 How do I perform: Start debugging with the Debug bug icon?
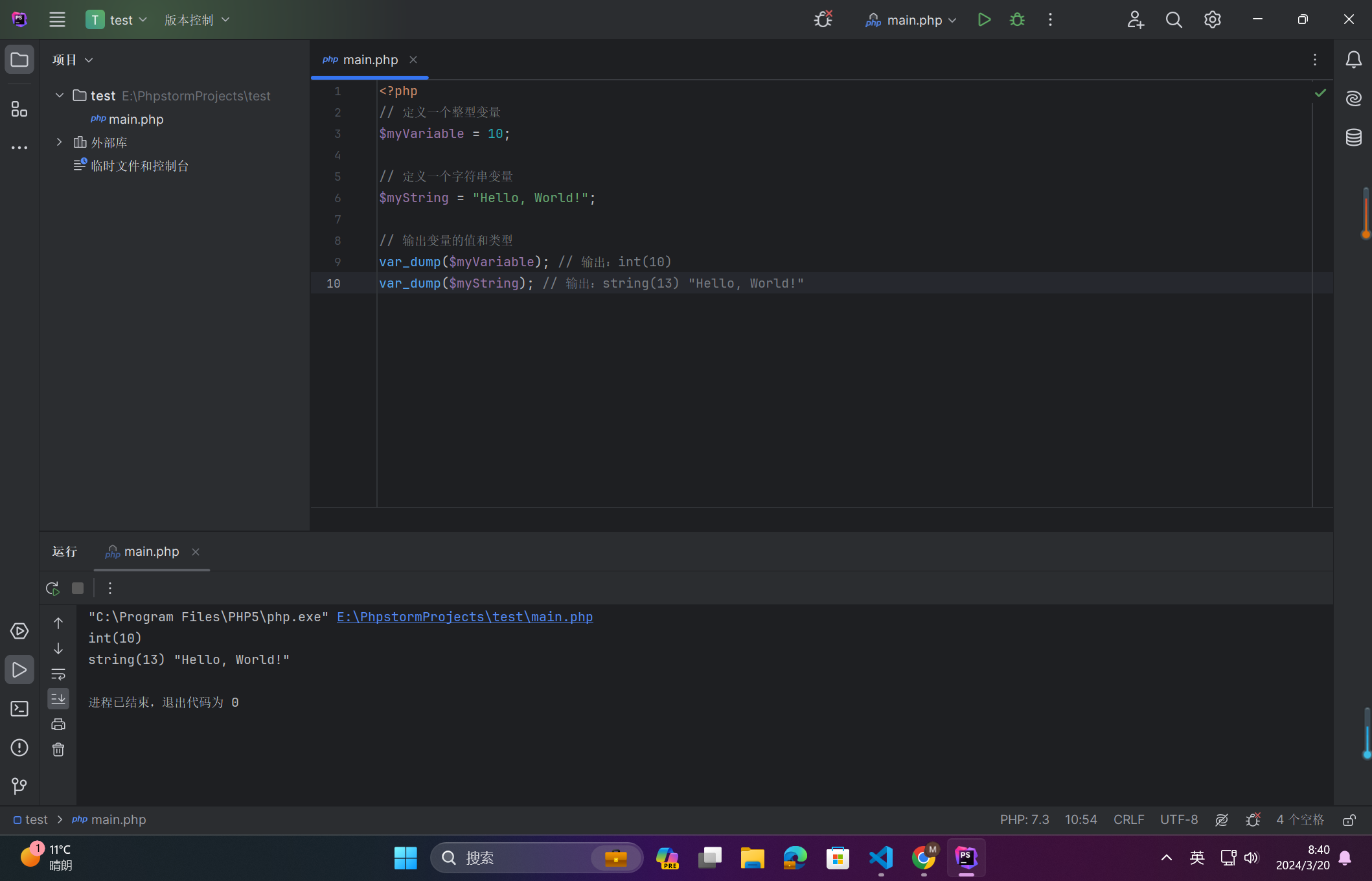point(1017,19)
